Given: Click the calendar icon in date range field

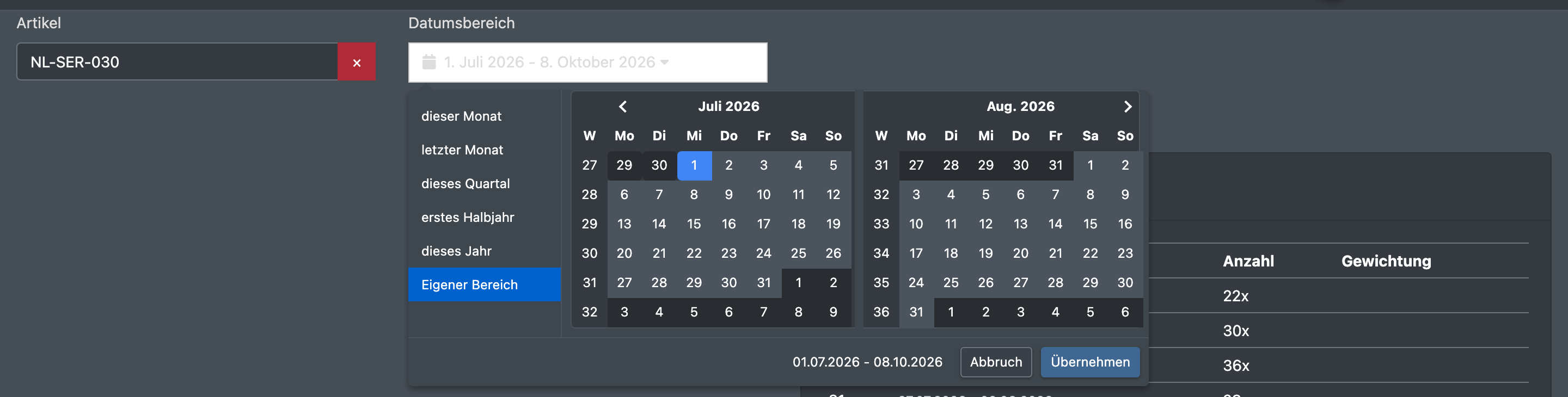Looking at the screenshot, I should (429, 62).
